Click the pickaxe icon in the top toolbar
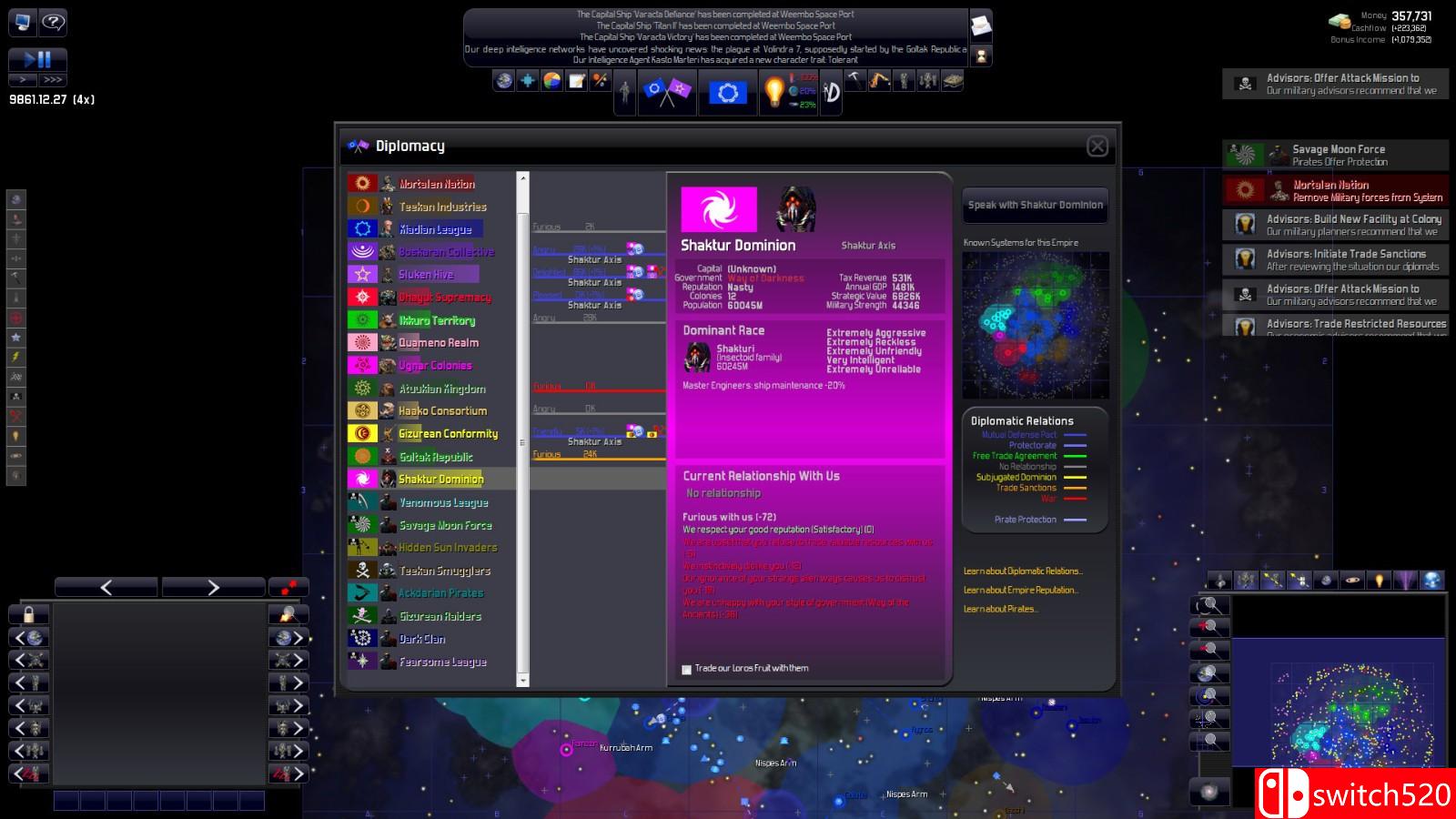This screenshot has width=1456, height=819. click(855, 81)
